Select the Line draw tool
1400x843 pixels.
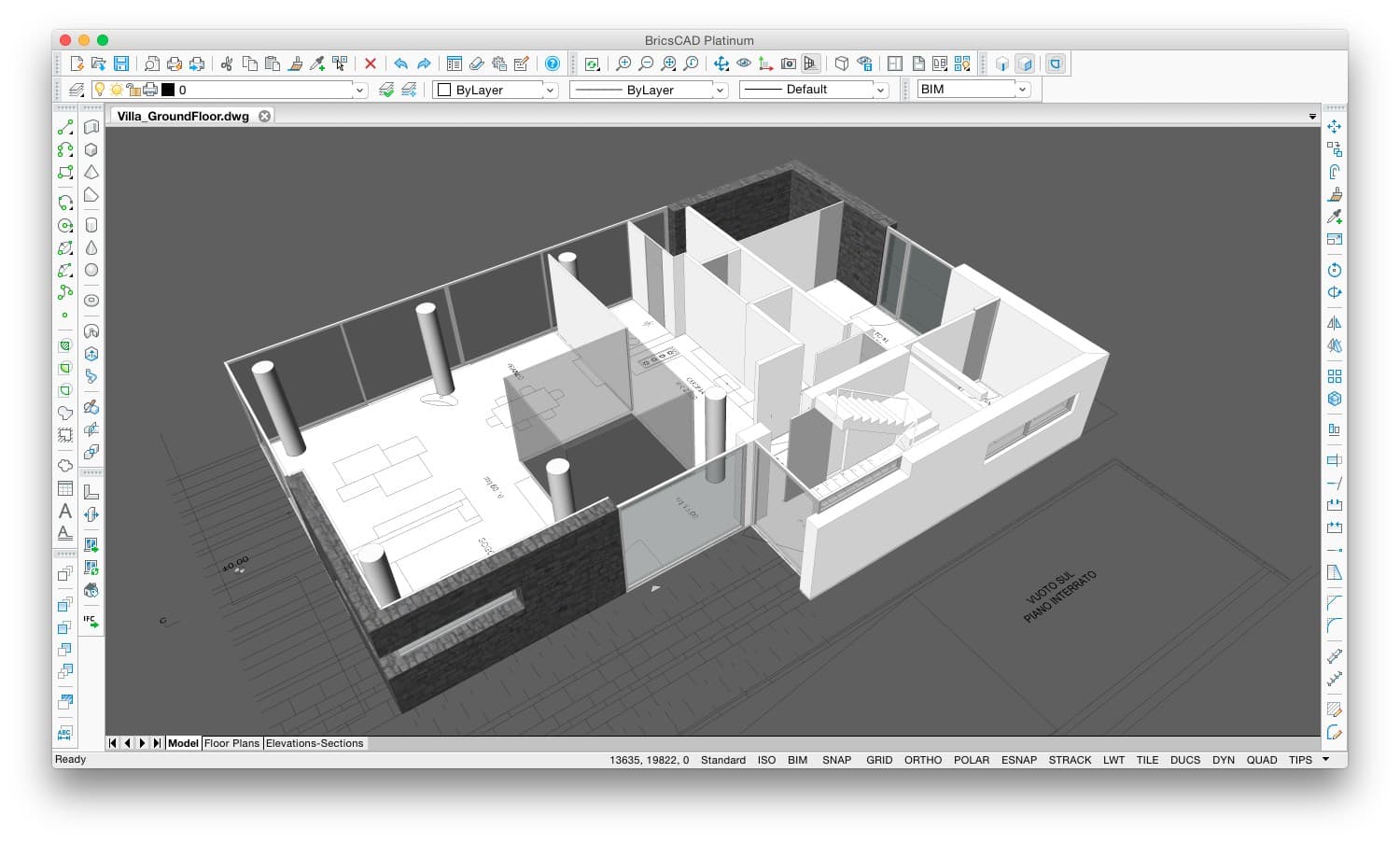(65, 127)
